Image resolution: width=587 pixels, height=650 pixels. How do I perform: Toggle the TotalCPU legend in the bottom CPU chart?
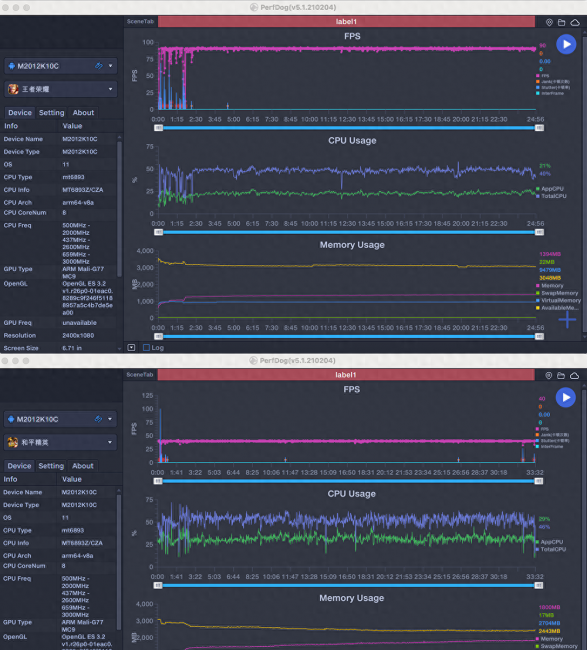click(551, 549)
